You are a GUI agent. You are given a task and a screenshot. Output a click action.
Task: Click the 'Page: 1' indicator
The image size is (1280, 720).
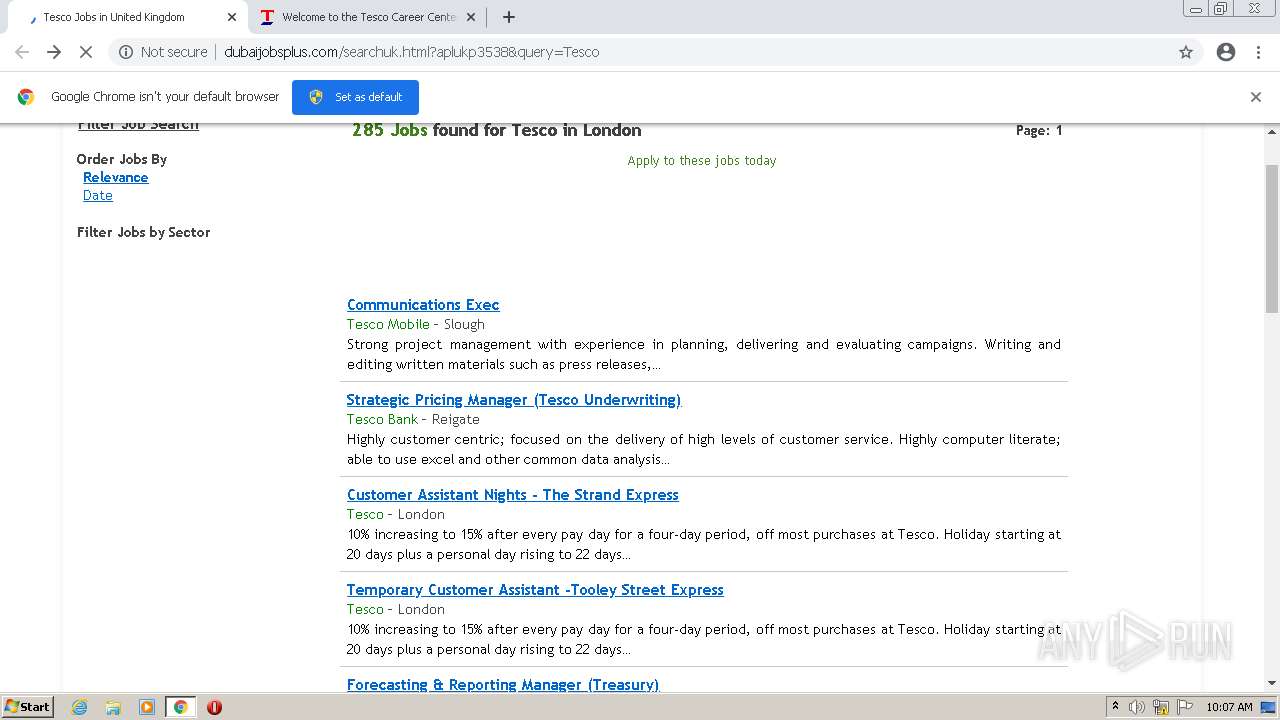point(1039,130)
